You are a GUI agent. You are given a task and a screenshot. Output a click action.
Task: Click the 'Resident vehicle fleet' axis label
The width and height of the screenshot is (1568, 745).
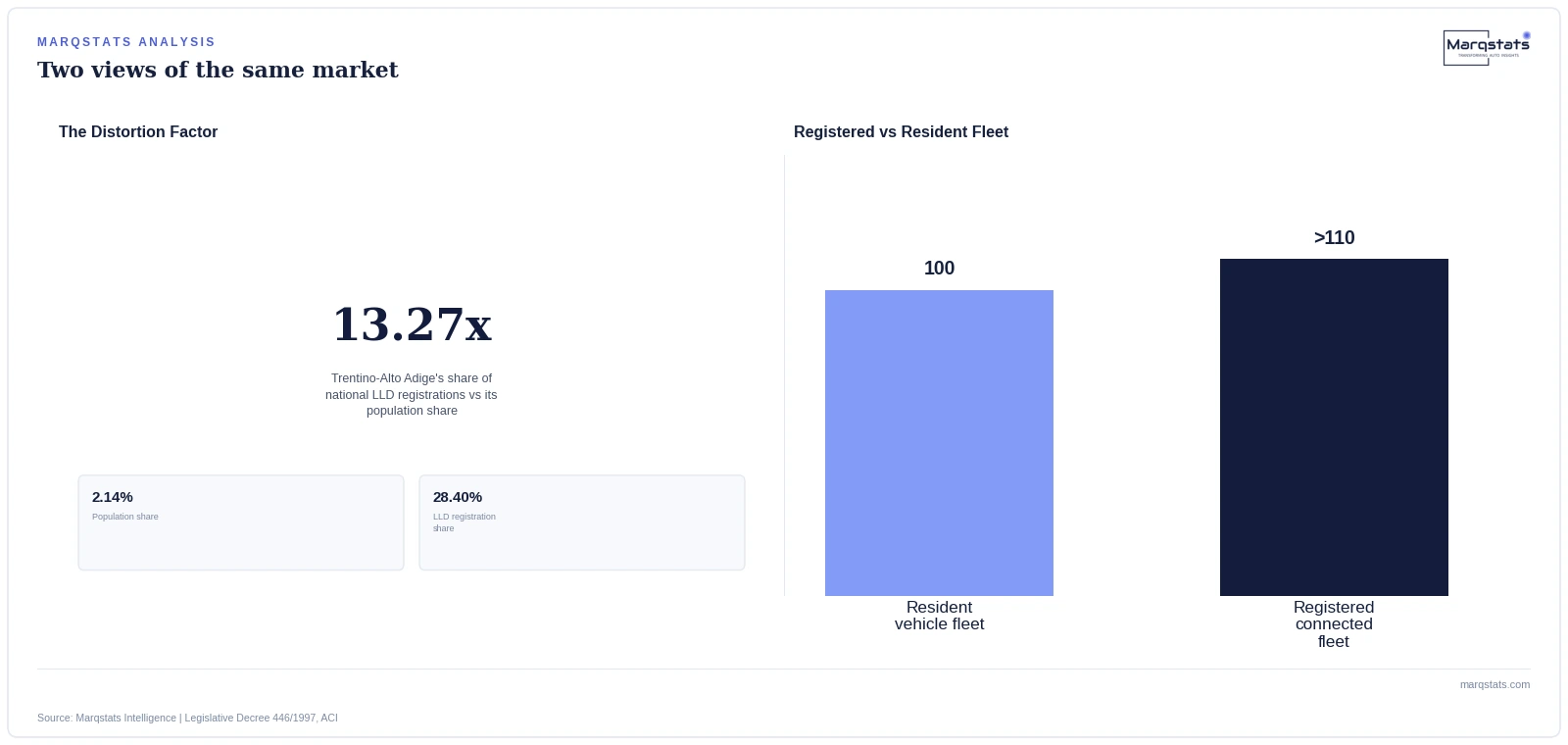click(939, 616)
